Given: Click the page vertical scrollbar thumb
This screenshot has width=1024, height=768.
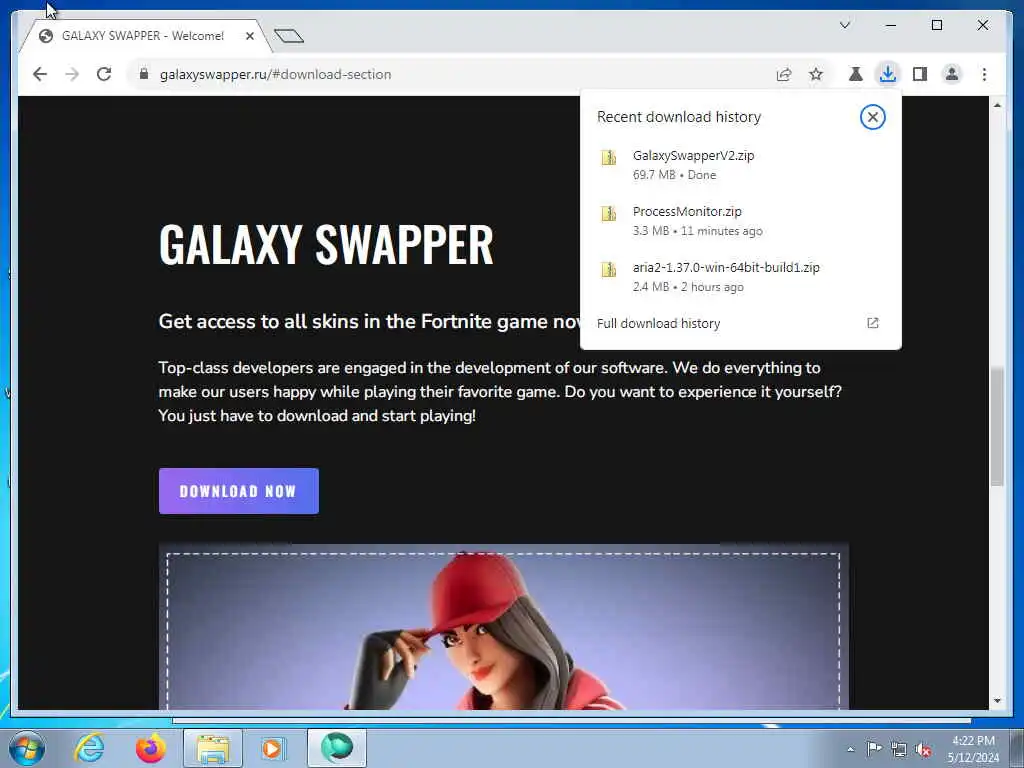Looking at the screenshot, I should pos(997,427).
